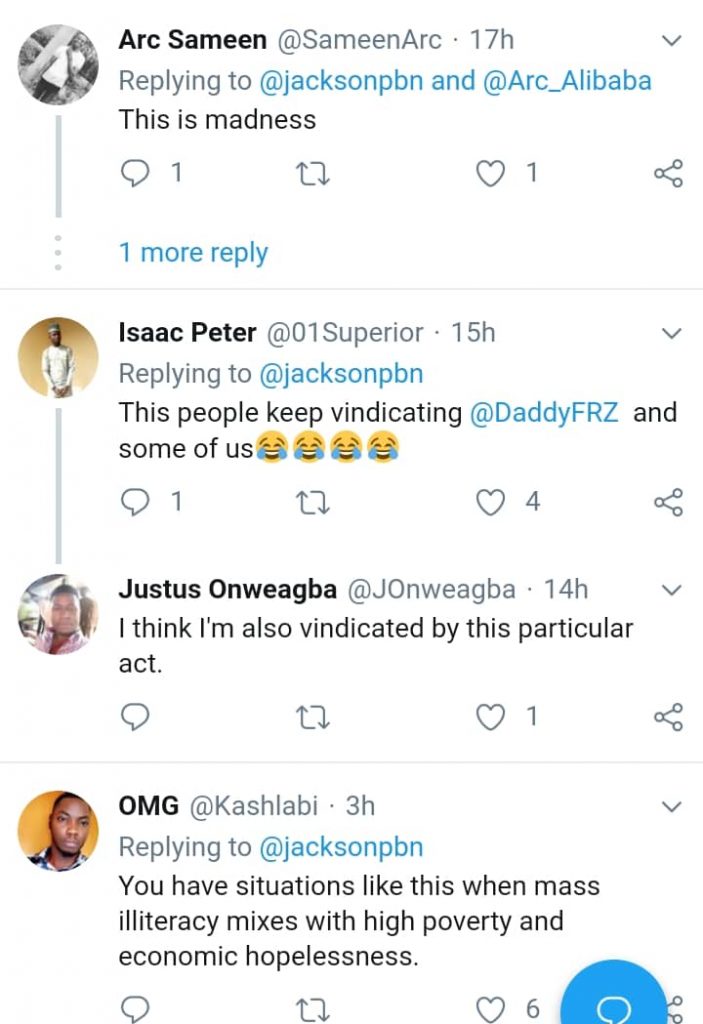
Task: Open dropdown menu on Arc Sameen's tweet
Action: (672, 41)
